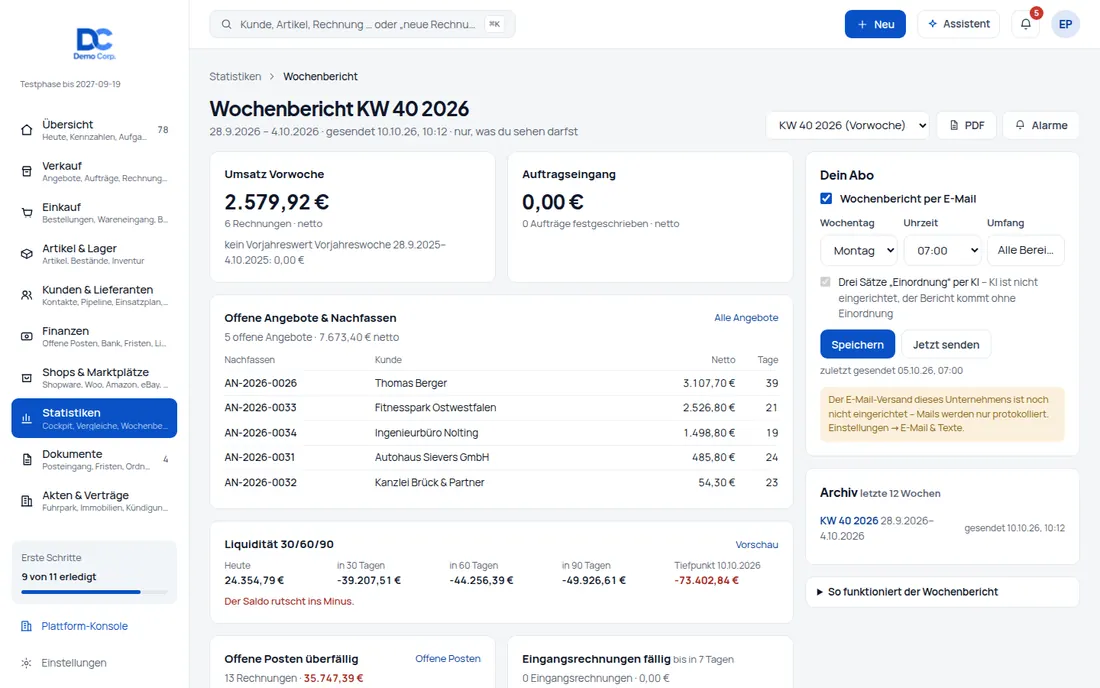The image size is (1100, 688).
Task: Click the Erste Schritte progress bar
Action: tap(94, 592)
